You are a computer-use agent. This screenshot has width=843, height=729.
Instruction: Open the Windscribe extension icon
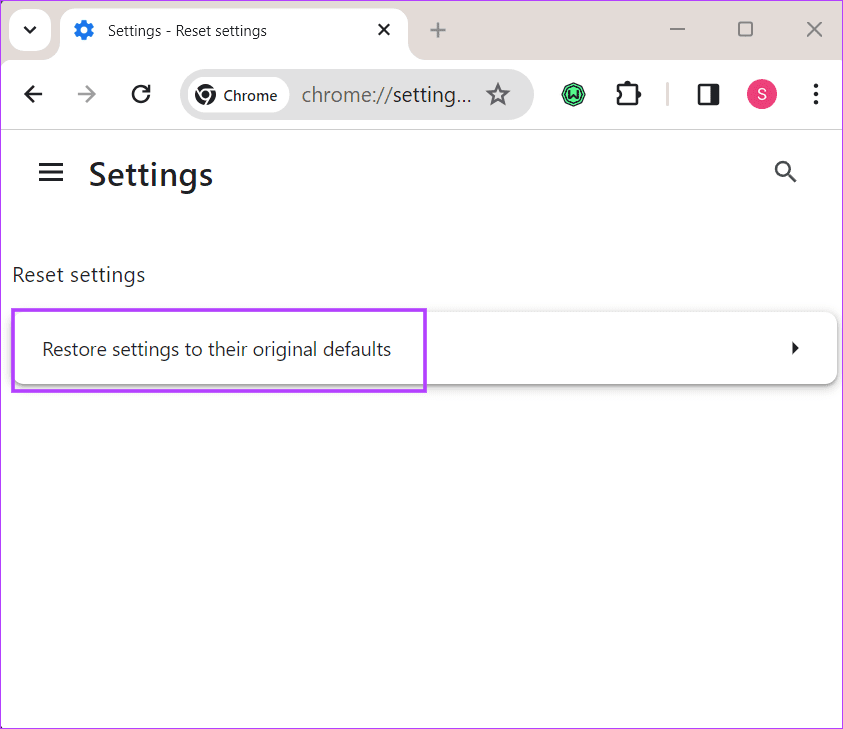[573, 94]
